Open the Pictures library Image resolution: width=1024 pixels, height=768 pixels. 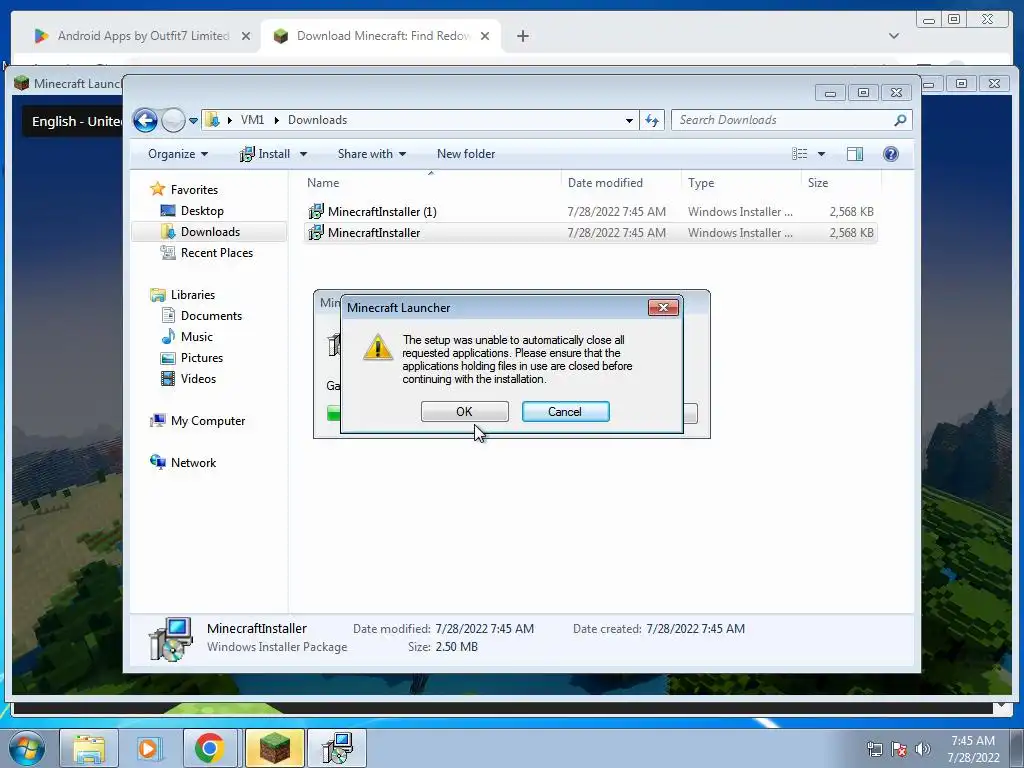point(191,358)
